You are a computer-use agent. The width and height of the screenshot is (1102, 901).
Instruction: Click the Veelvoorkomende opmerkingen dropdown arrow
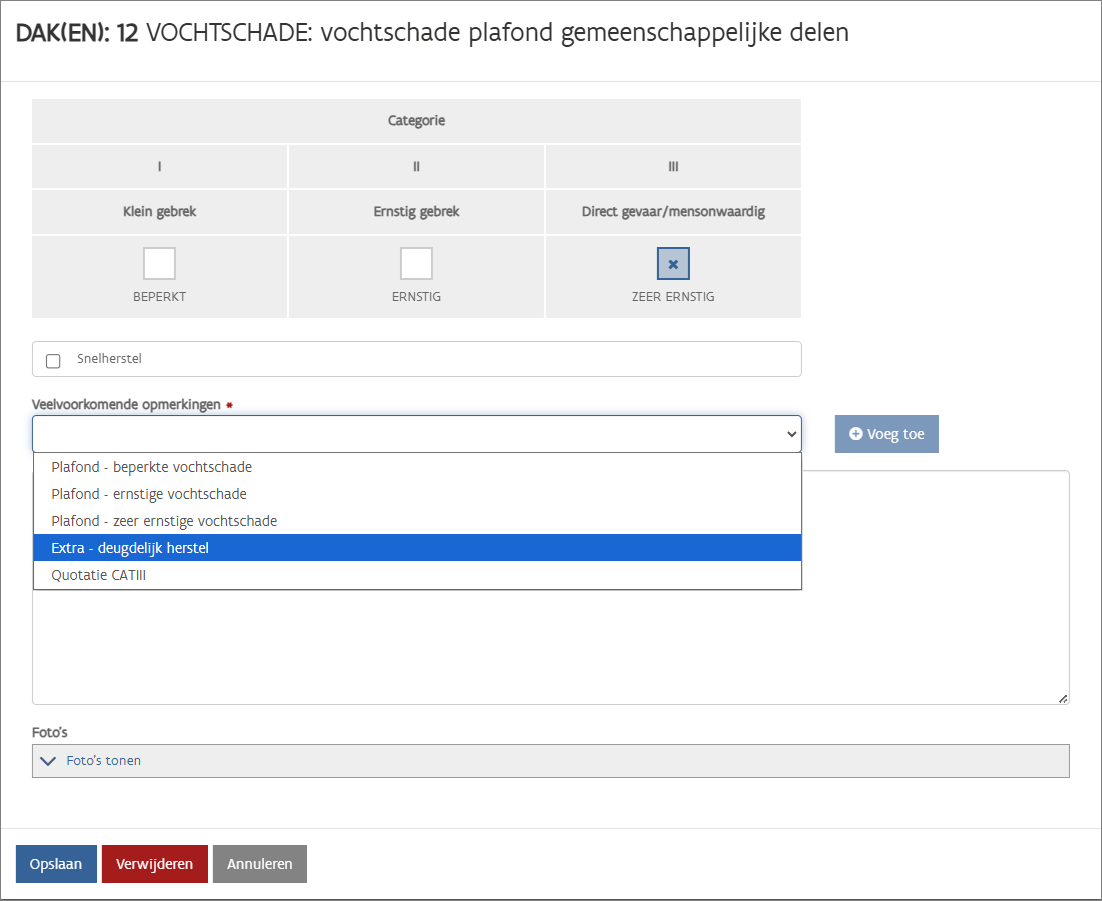coord(791,434)
